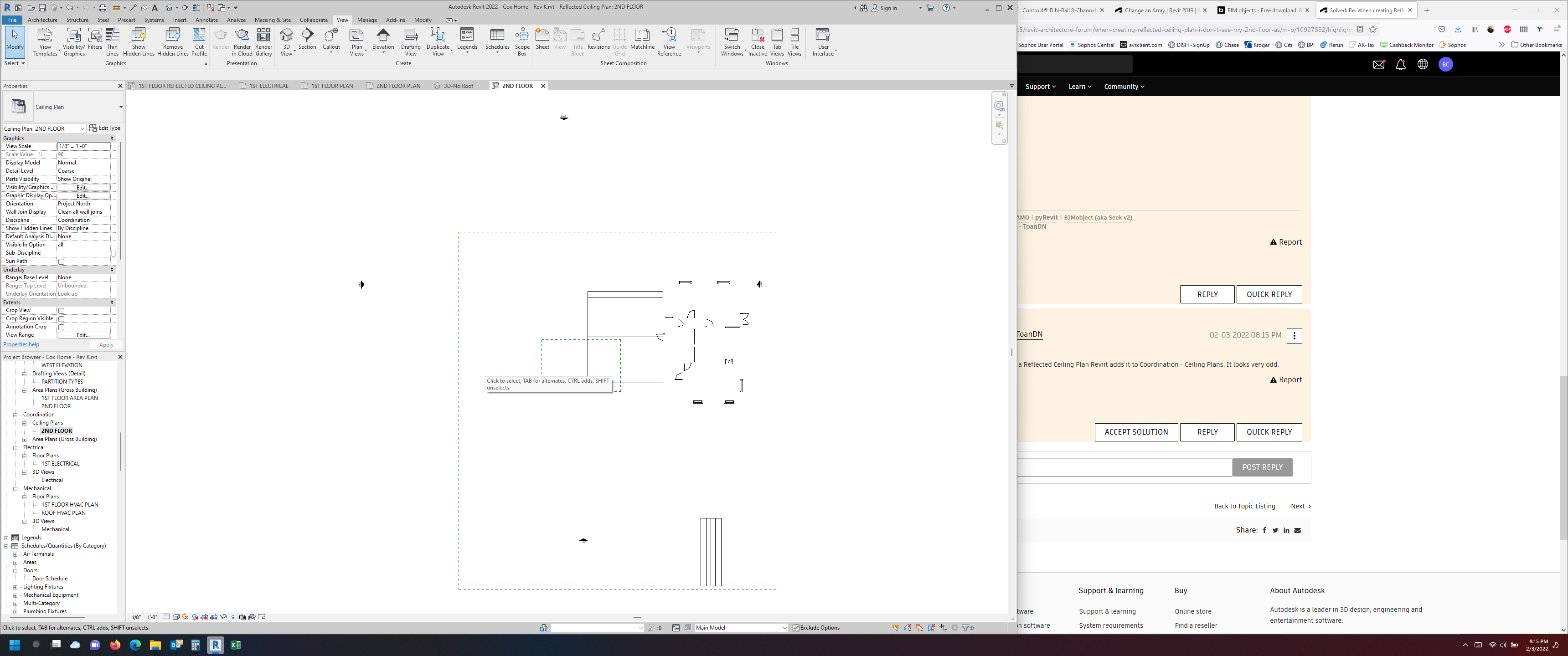Create a new Sheet

(x=542, y=39)
